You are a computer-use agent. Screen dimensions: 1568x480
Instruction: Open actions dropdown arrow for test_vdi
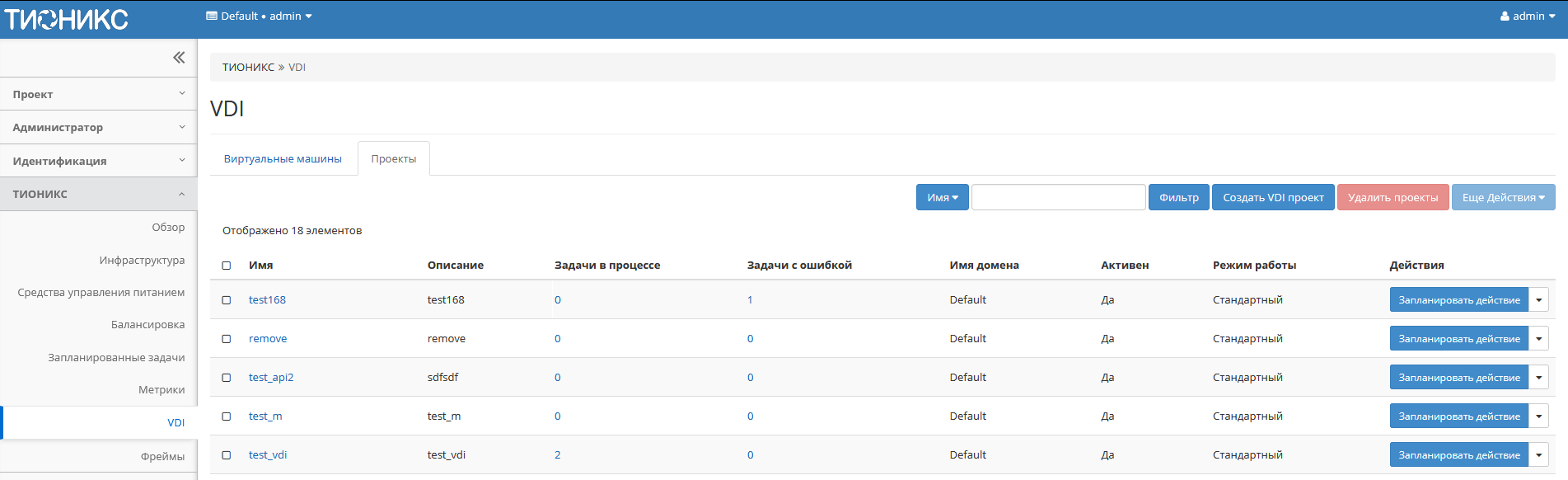click(x=1538, y=454)
